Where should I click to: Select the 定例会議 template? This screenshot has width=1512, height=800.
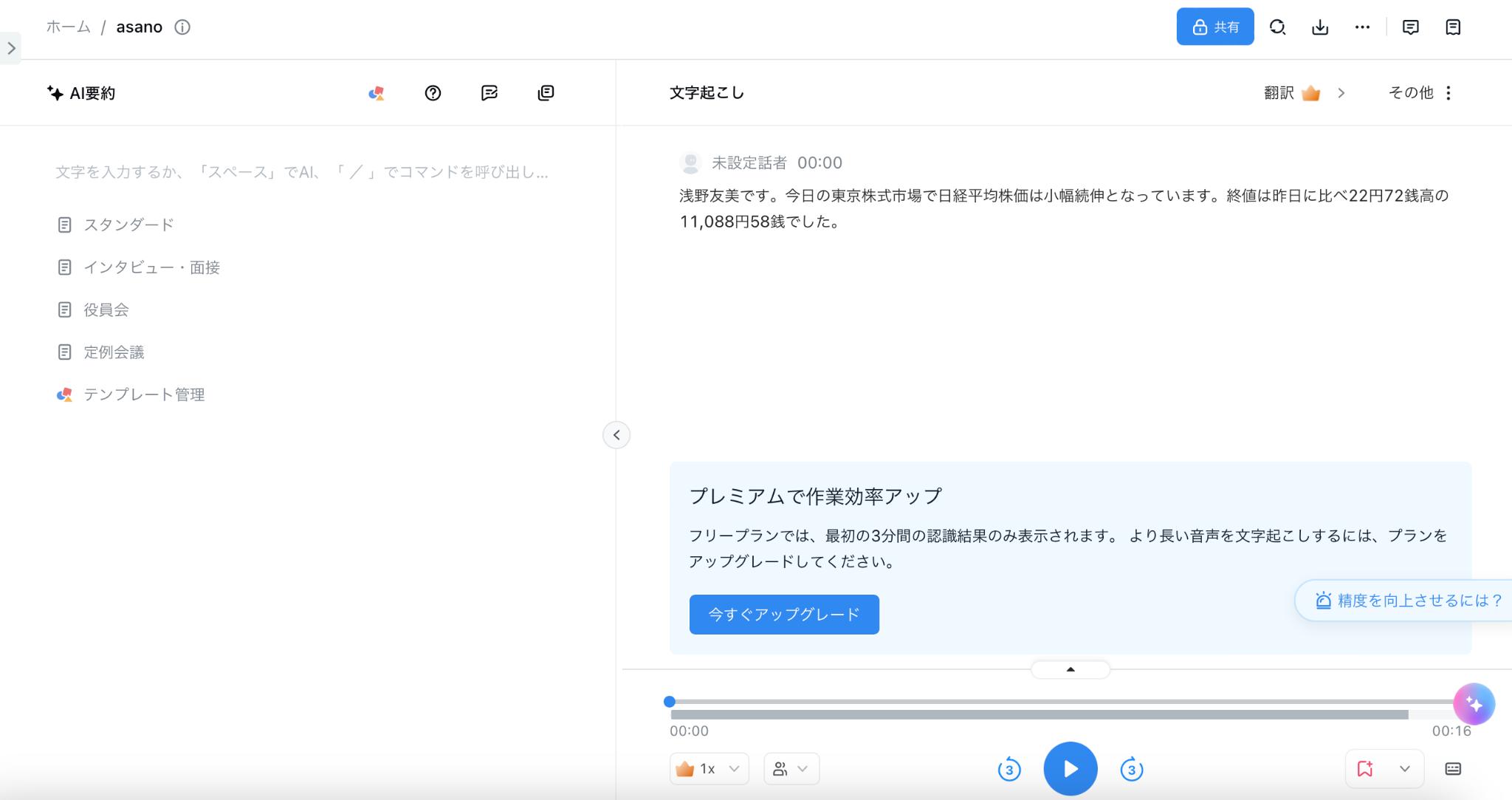[x=101, y=352]
